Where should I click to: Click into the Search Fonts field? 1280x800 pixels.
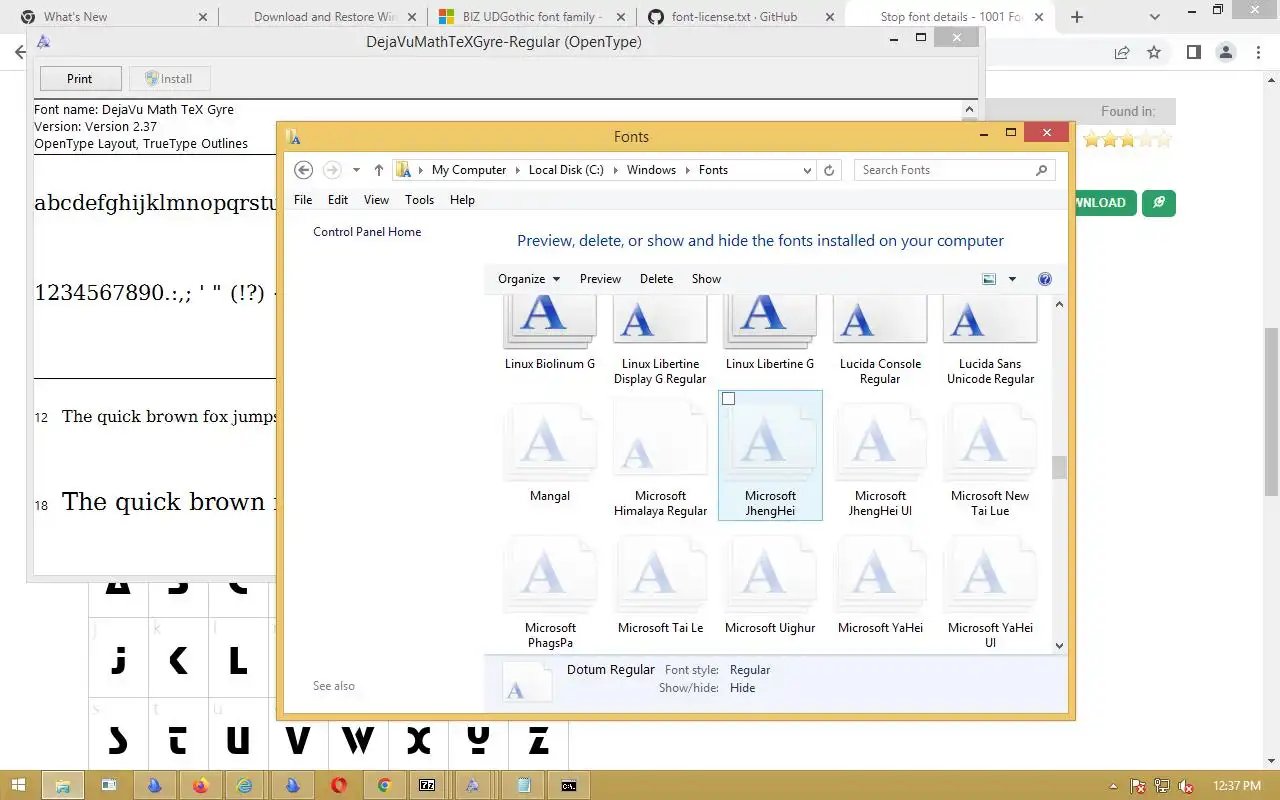click(945, 170)
